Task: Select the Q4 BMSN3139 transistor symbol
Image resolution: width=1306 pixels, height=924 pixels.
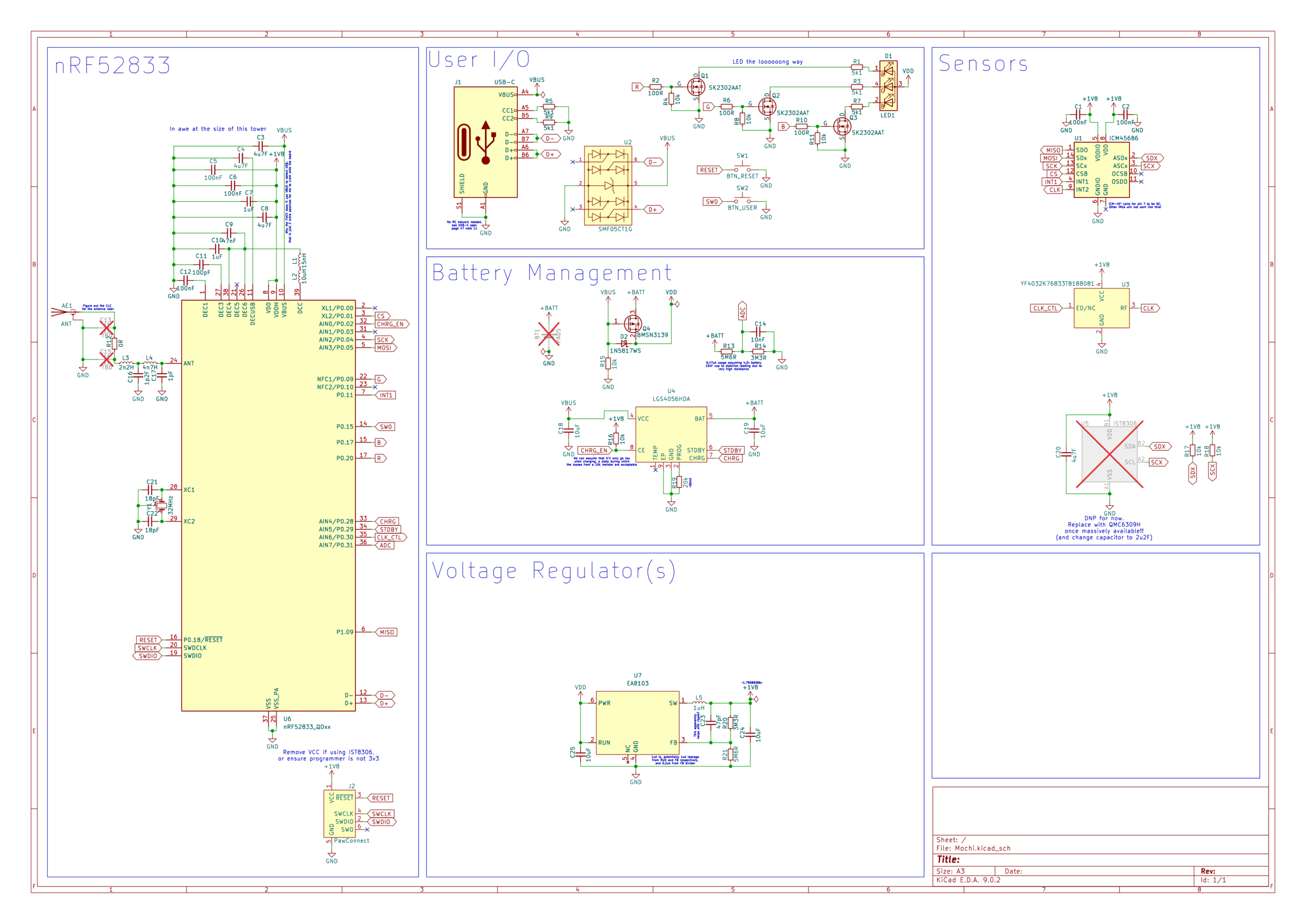Action: [x=632, y=324]
